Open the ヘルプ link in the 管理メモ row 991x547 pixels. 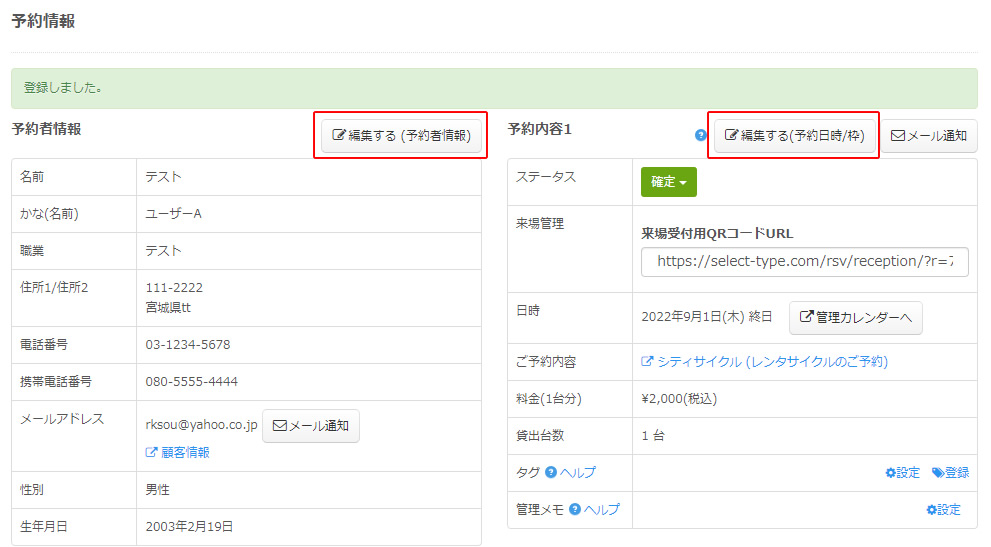tap(602, 509)
